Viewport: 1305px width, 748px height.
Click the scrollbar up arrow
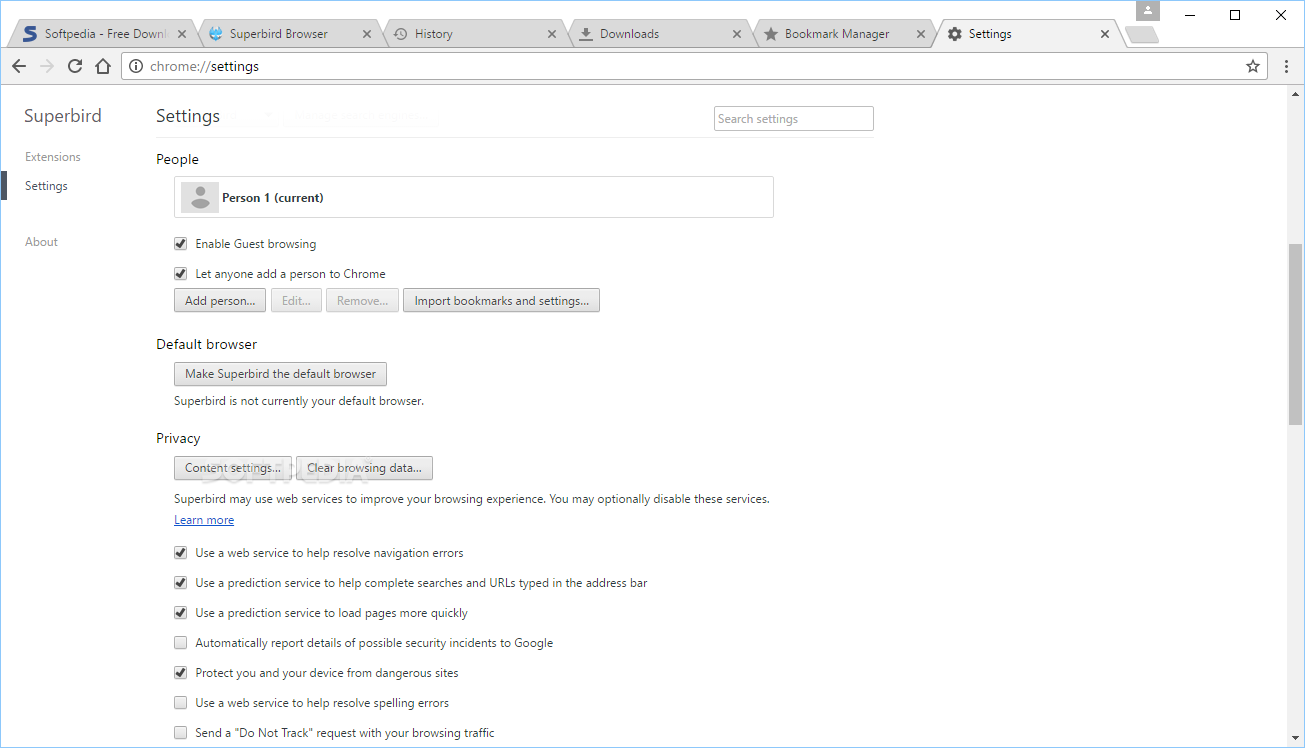[1295, 93]
